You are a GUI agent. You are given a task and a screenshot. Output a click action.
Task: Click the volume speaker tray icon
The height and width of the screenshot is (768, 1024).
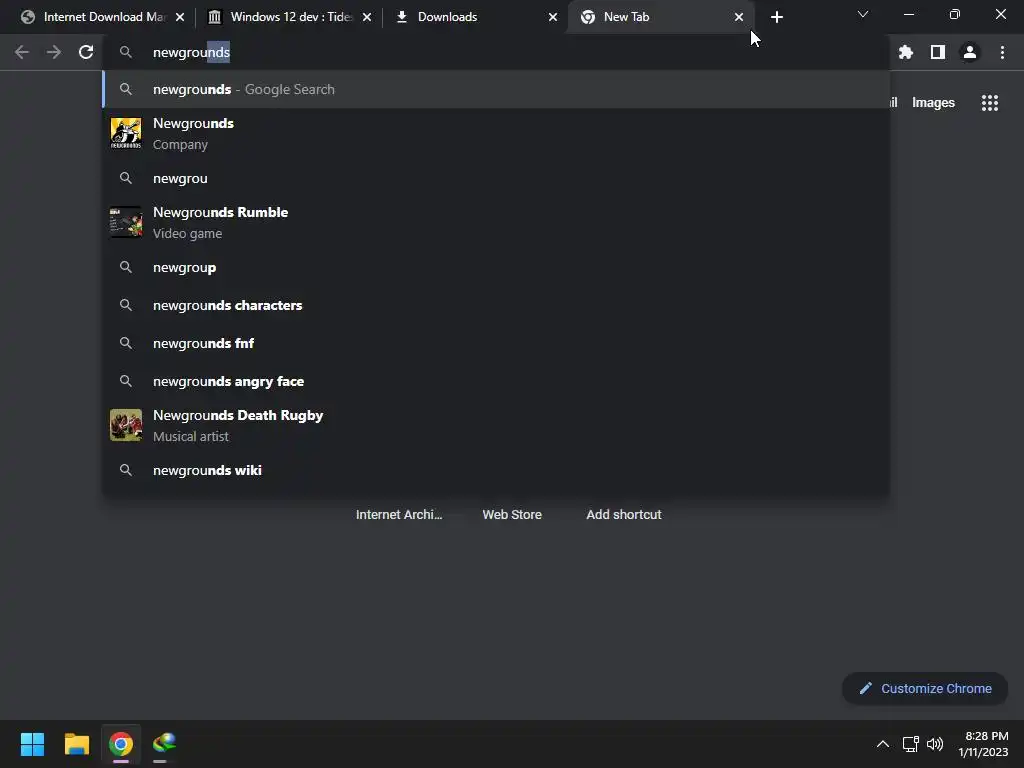pos(935,744)
